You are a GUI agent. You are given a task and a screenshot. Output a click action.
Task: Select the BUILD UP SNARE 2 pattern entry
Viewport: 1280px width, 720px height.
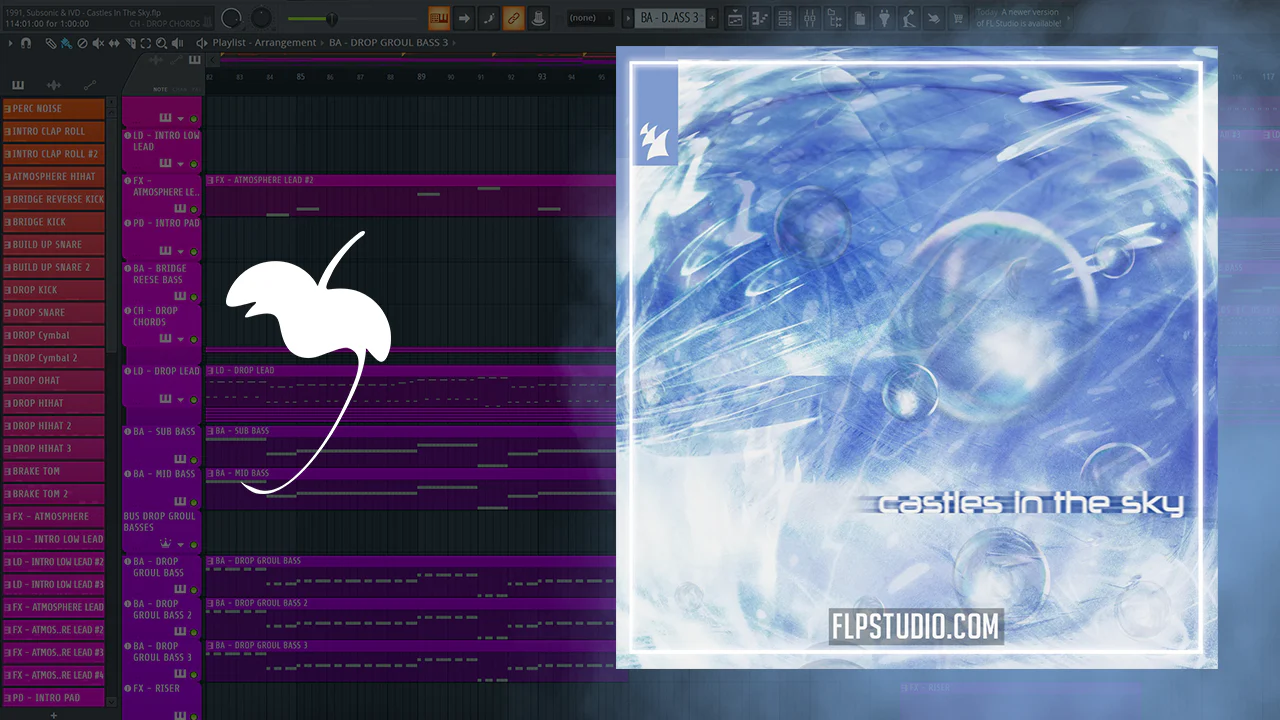tap(54, 267)
